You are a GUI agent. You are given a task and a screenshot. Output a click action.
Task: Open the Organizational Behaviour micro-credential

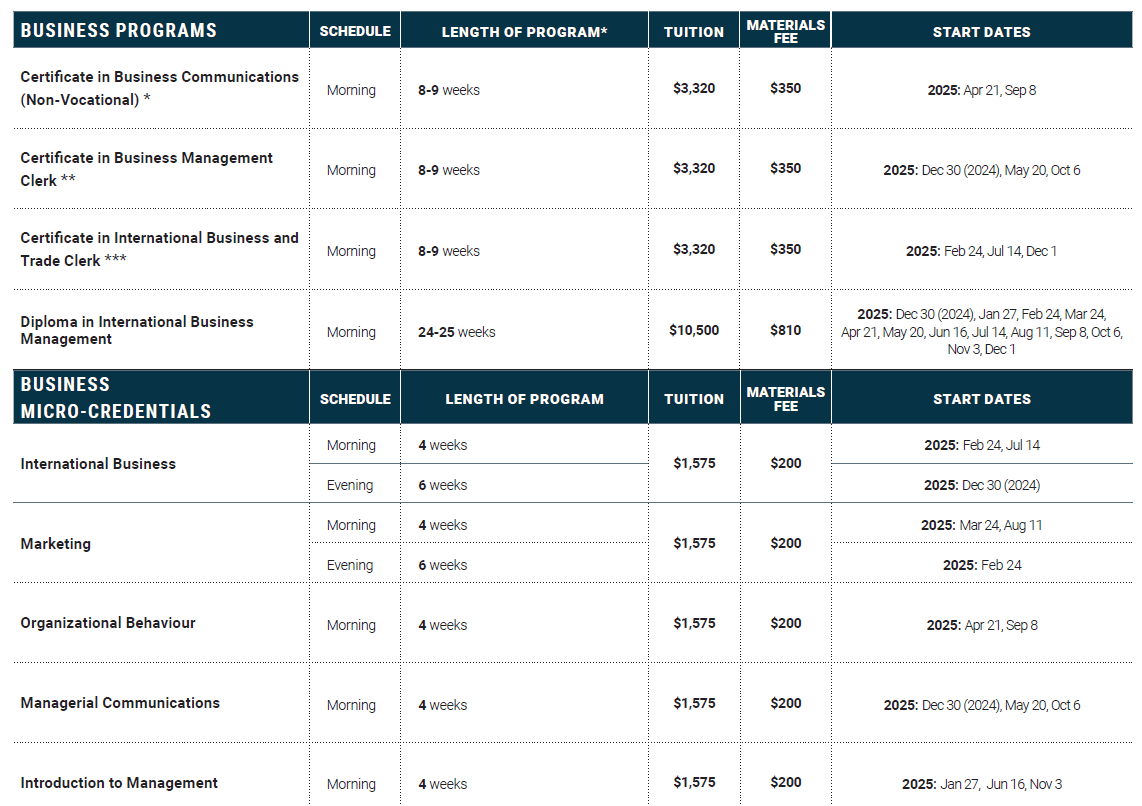pyautogui.click(x=107, y=623)
